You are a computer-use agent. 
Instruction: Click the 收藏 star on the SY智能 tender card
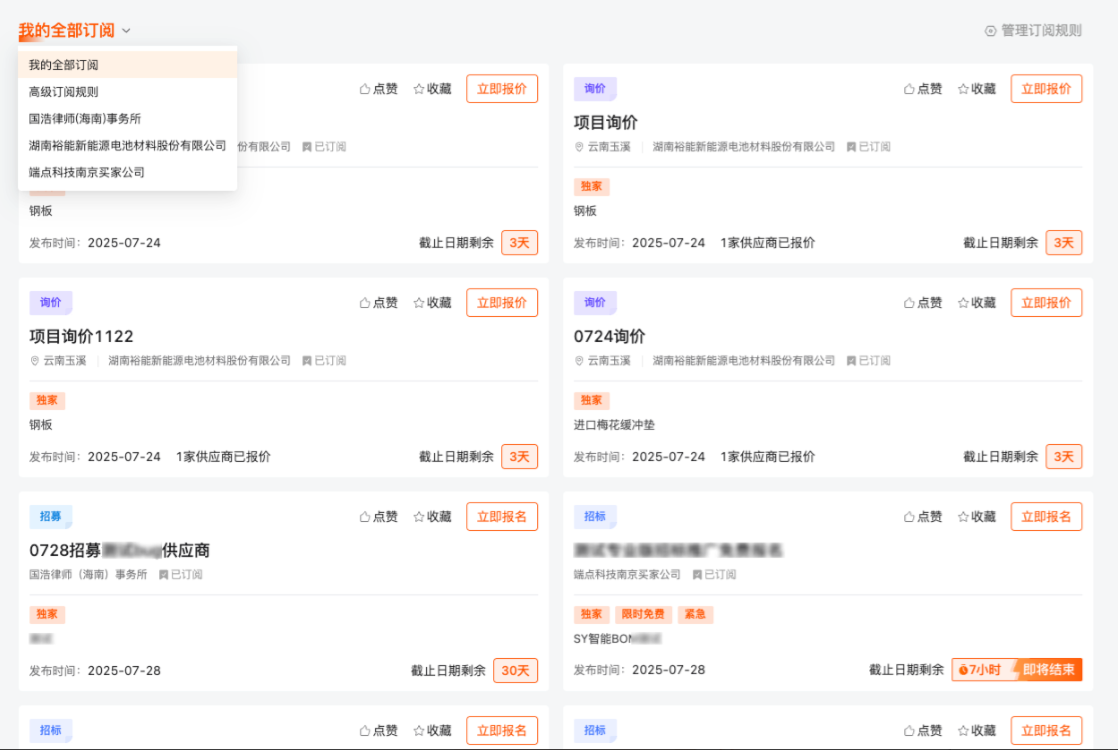pyautogui.click(x=961, y=516)
